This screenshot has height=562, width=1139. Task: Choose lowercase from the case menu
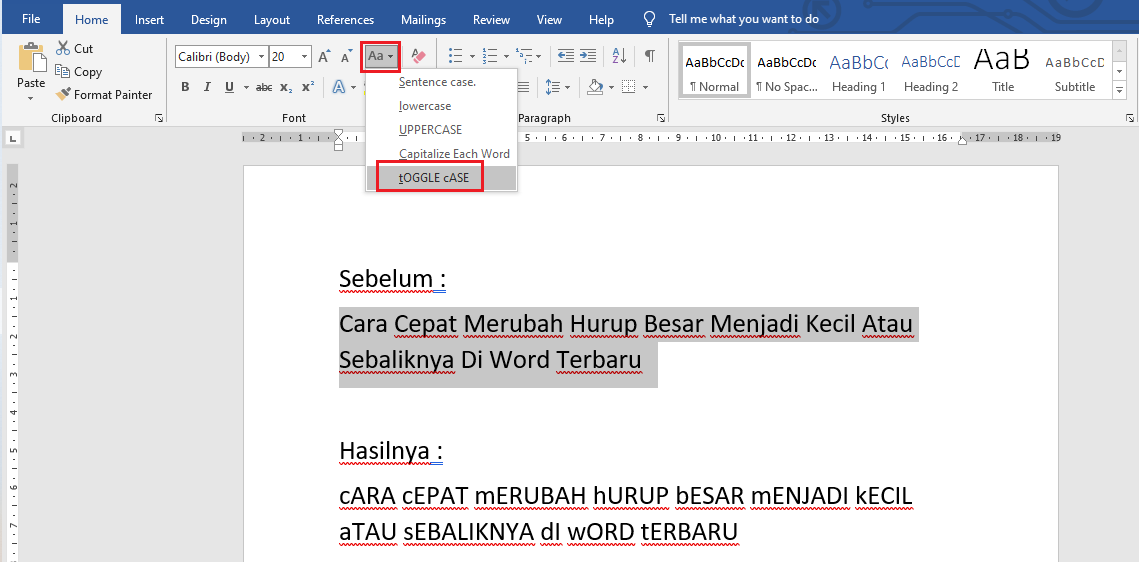coord(442,106)
